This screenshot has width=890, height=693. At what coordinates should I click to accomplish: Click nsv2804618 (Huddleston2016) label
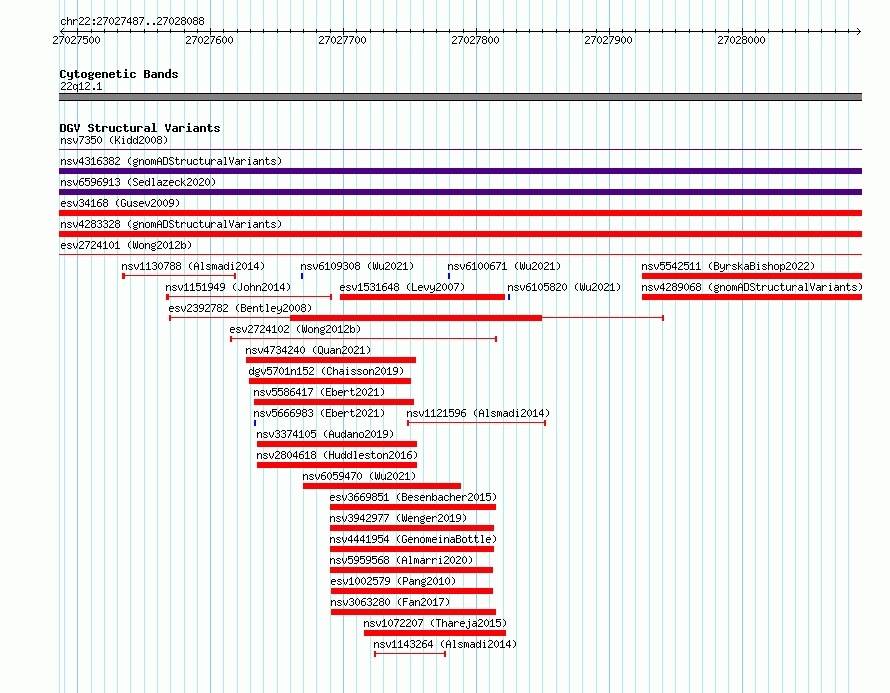pos(337,455)
